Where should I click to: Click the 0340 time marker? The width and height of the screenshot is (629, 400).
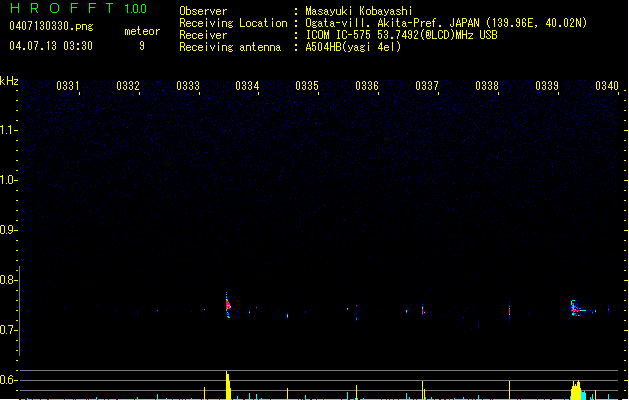[x=607, y=86]
